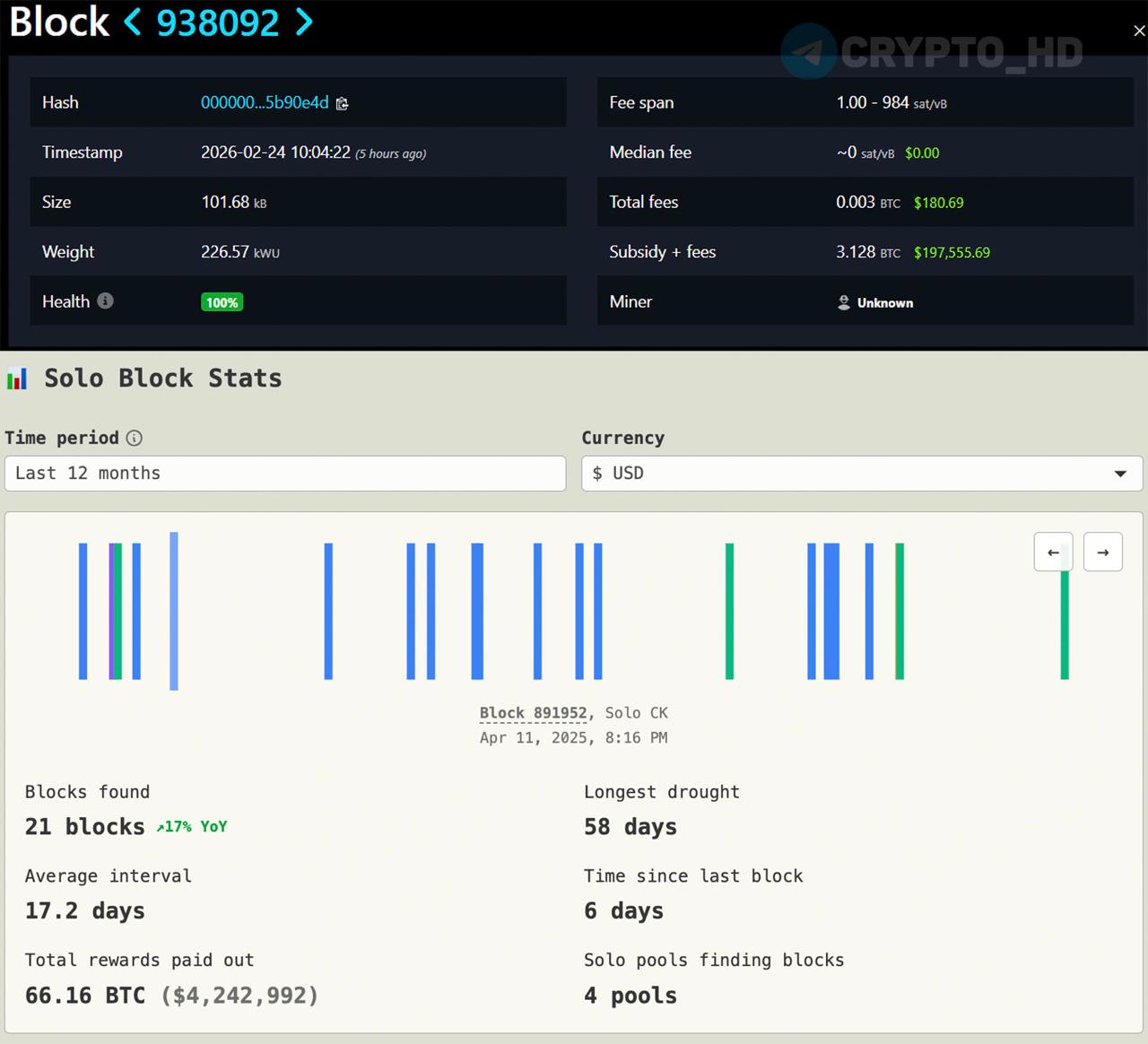Click the Solo Block Stats chart icon
The width and height of the screenshot is (1148, 1044).
point(17,378)
